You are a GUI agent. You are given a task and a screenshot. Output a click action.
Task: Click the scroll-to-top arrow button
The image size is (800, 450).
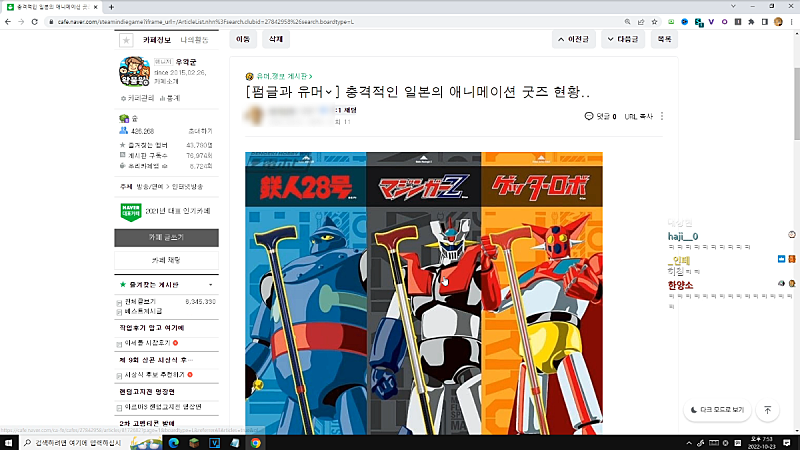point(767,410)
